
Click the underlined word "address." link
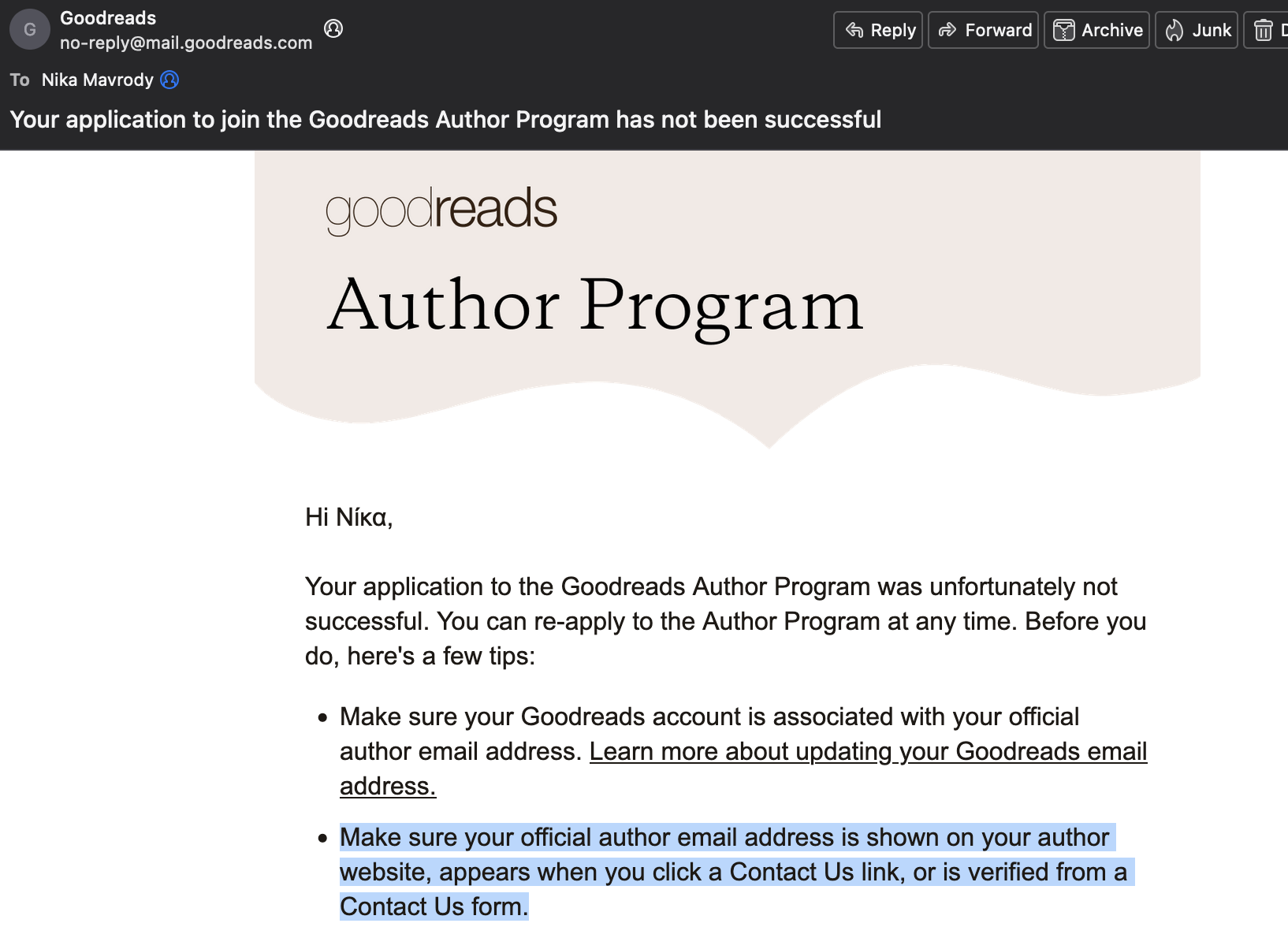click(388, 786)
